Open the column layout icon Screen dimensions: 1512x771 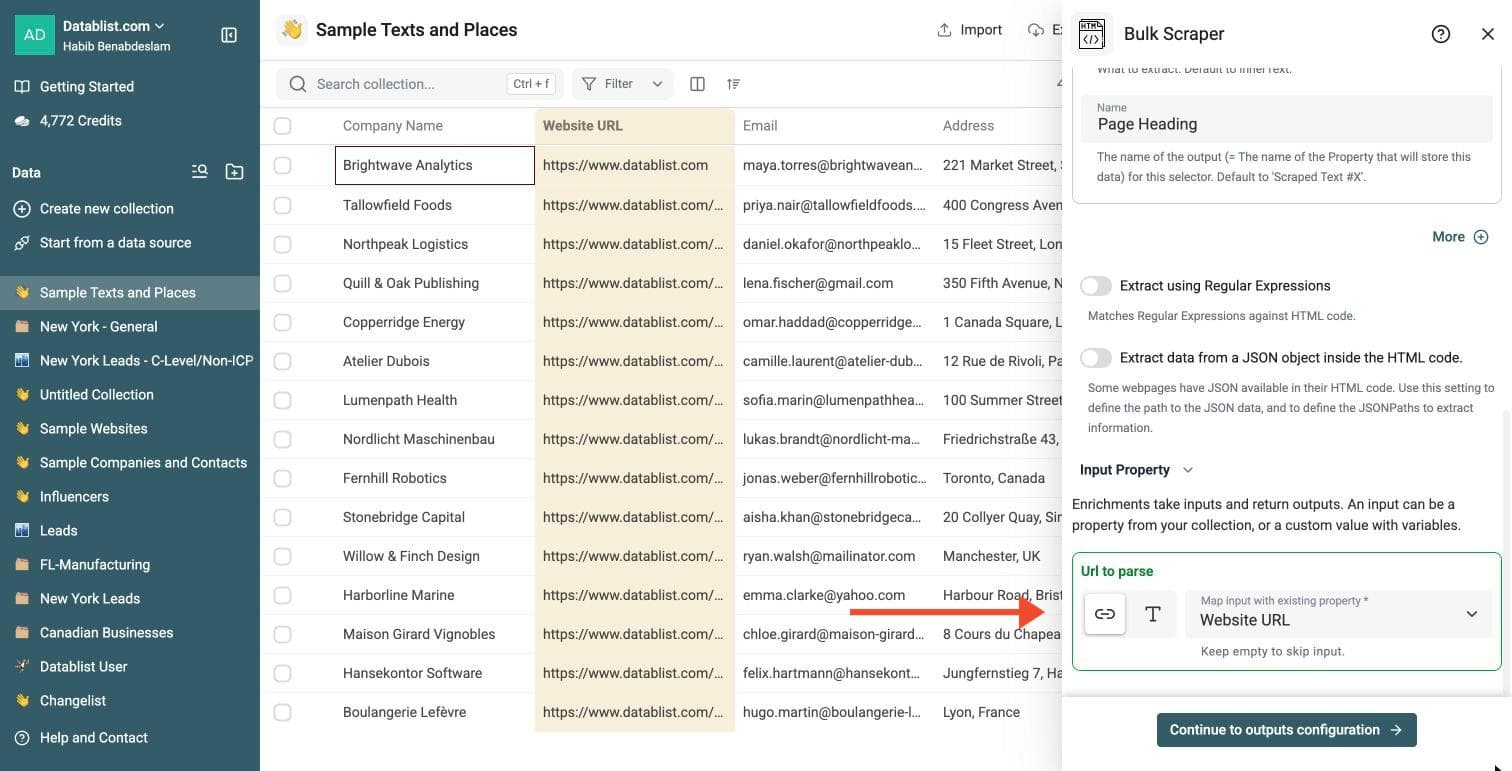pyautogui.click(x=698, y=84)
